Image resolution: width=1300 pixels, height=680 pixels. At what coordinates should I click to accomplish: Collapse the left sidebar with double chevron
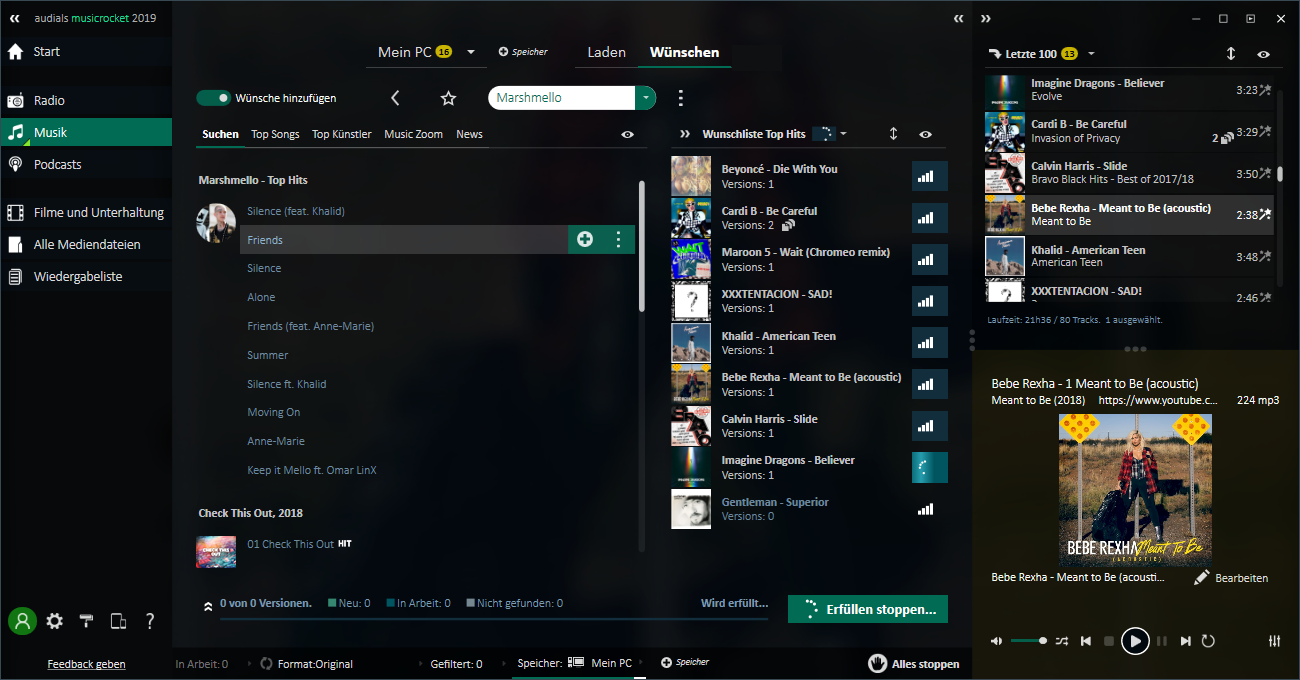15,18
